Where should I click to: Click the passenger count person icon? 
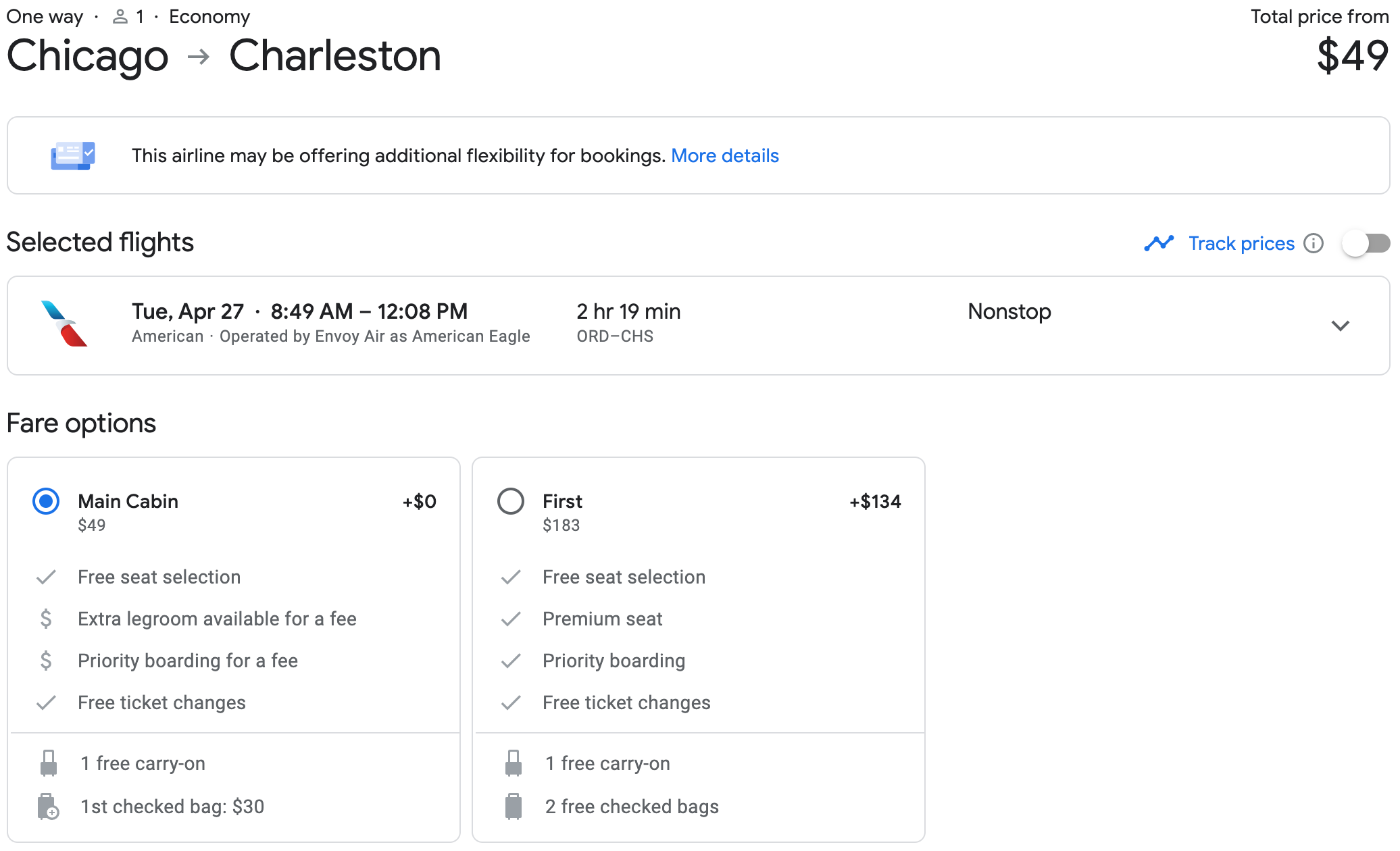120,17
